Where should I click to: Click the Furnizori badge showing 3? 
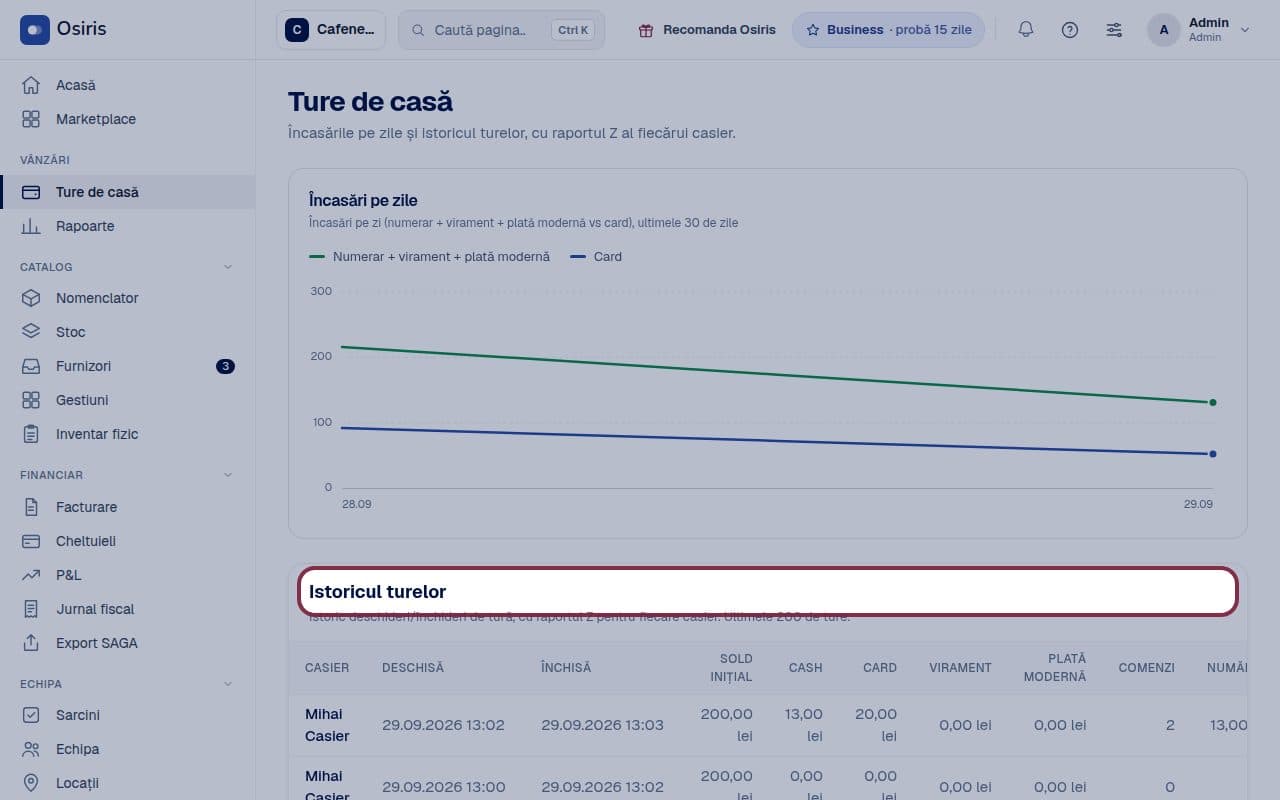coord(225,366)
